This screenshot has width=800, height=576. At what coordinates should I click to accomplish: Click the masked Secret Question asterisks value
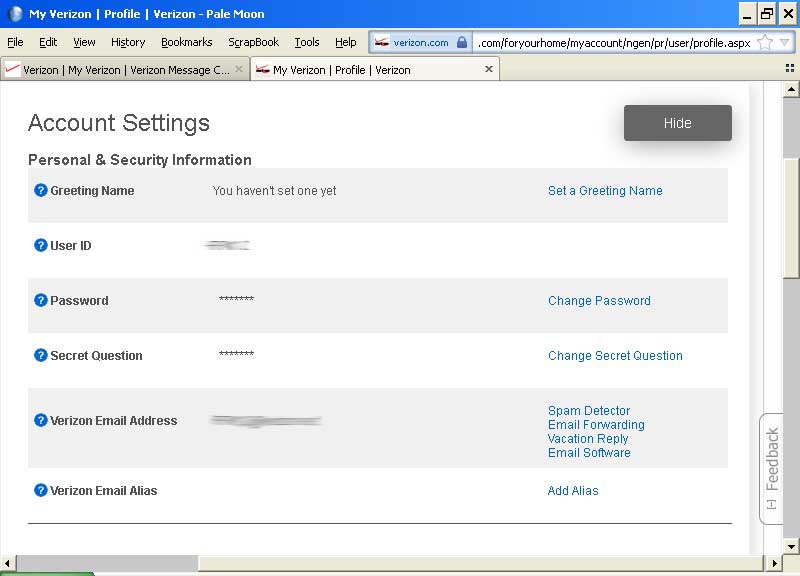236,354
